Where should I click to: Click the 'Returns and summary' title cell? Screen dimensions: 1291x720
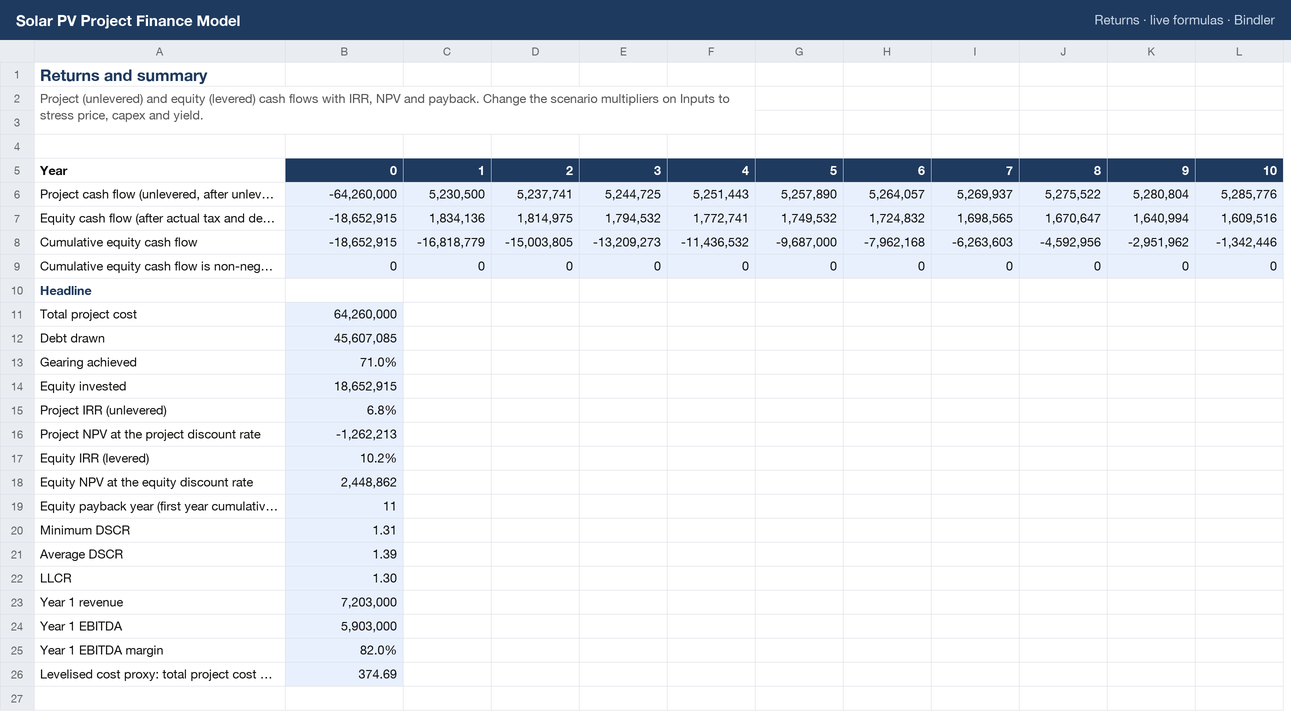click(160, 75)
